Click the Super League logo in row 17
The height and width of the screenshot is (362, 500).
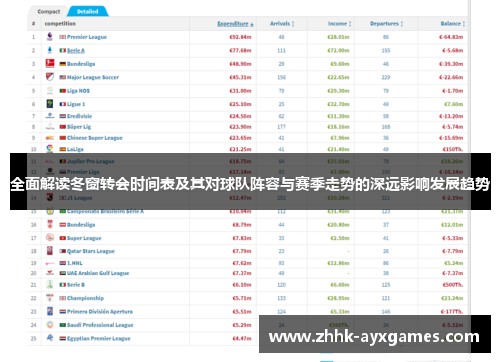click(50, 238)
